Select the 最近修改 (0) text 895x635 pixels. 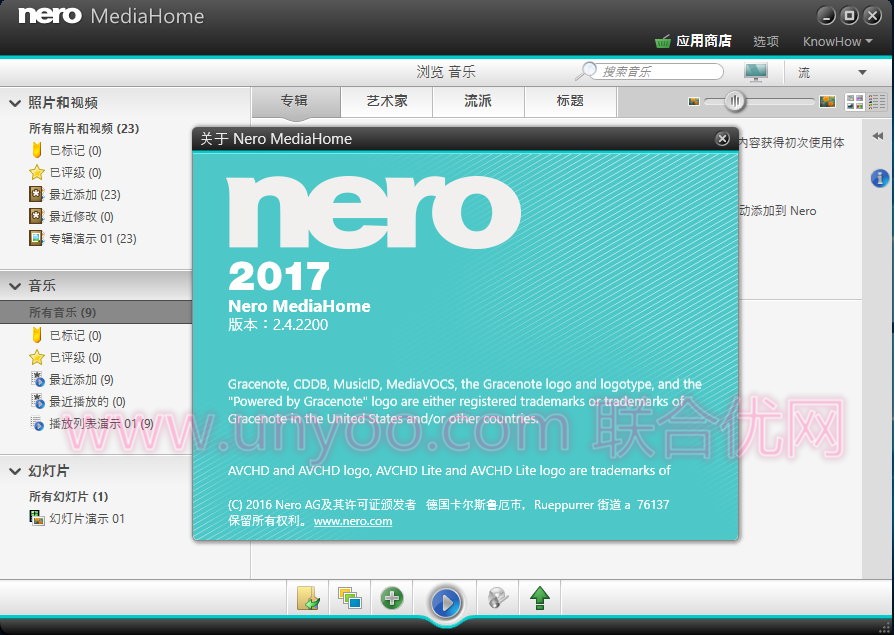(x=81, y=216)
